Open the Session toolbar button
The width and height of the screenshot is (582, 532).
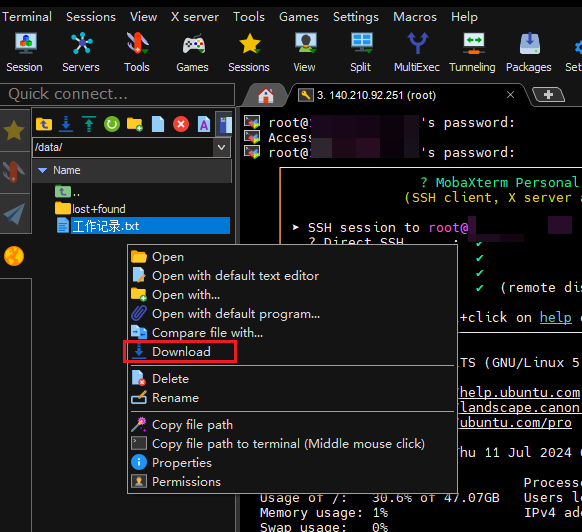click(x=24, y=52)
